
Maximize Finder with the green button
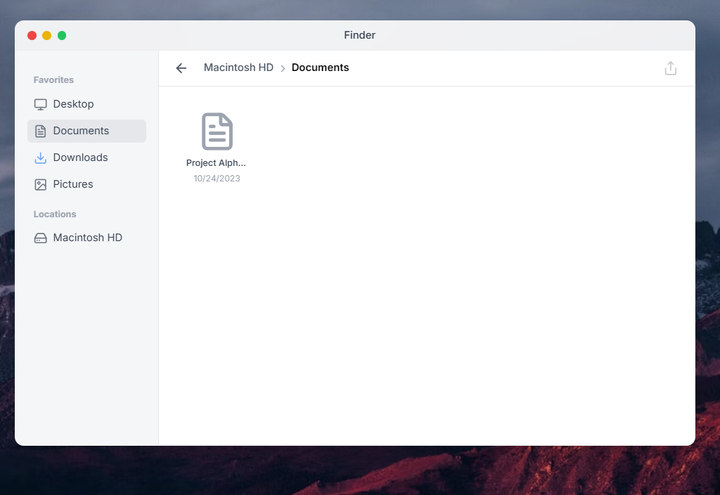click(62, 35)
